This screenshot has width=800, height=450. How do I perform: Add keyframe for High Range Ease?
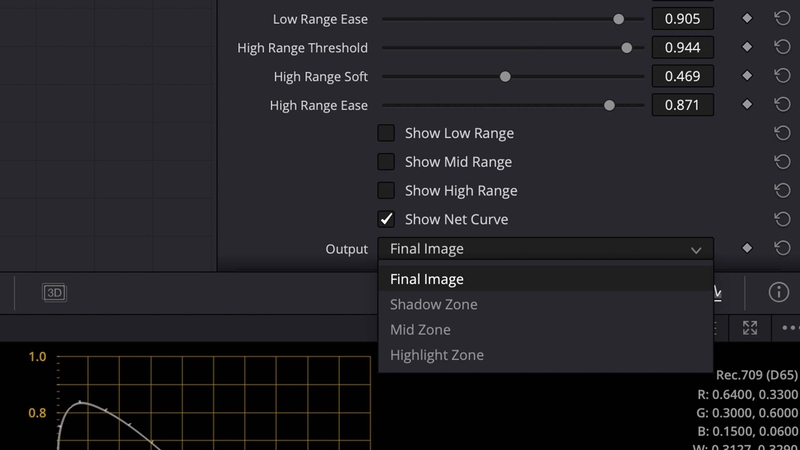[x=746, y=104]
